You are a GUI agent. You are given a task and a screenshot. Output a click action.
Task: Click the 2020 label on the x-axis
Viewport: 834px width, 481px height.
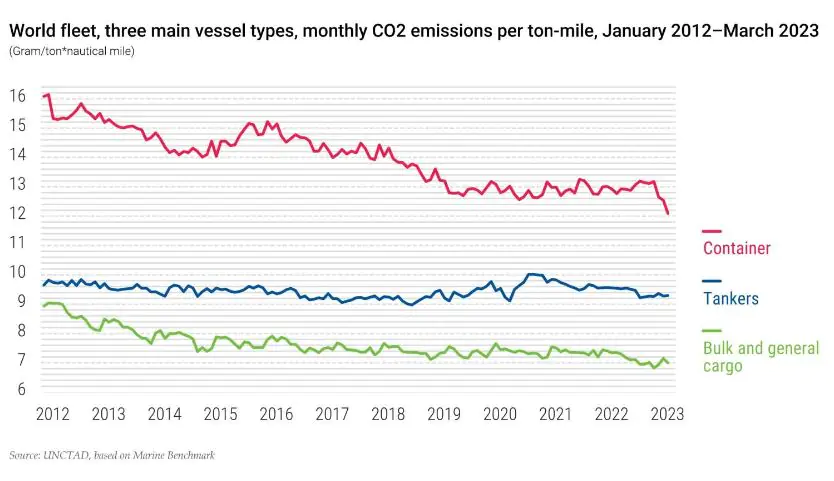(503, 413)
